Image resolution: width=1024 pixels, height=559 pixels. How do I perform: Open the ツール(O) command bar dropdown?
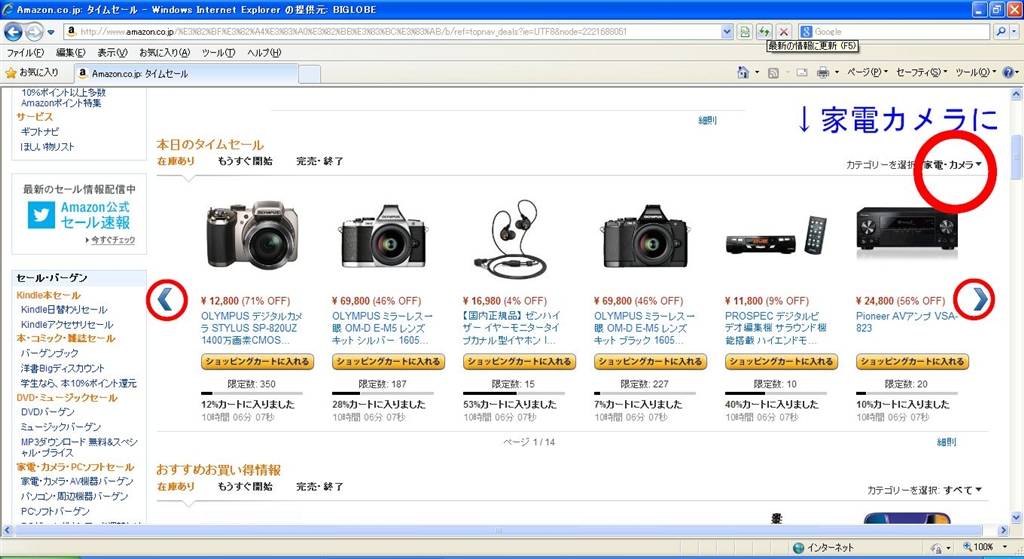click(x=976, y=72)
